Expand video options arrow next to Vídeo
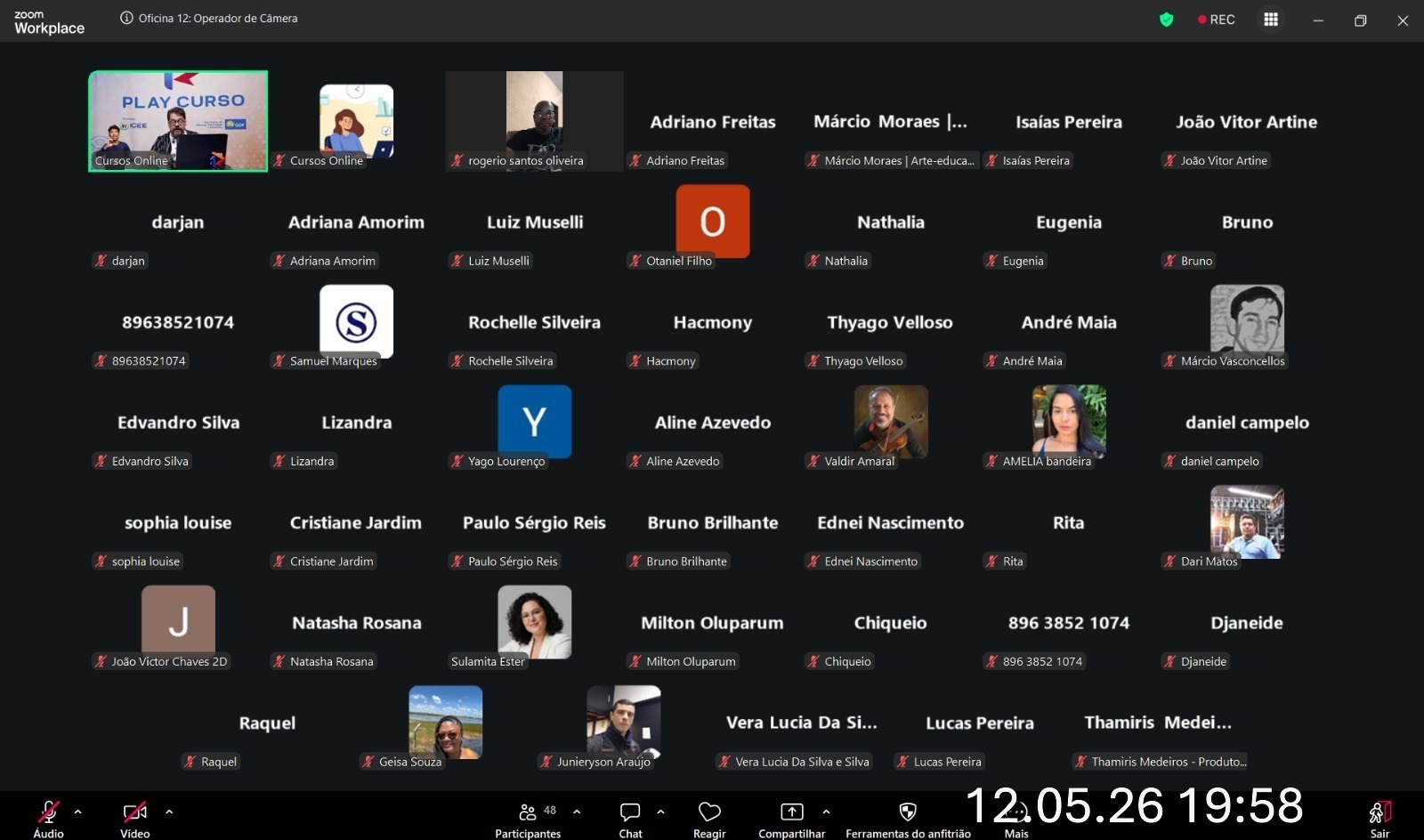 click(x=169, y=812)
